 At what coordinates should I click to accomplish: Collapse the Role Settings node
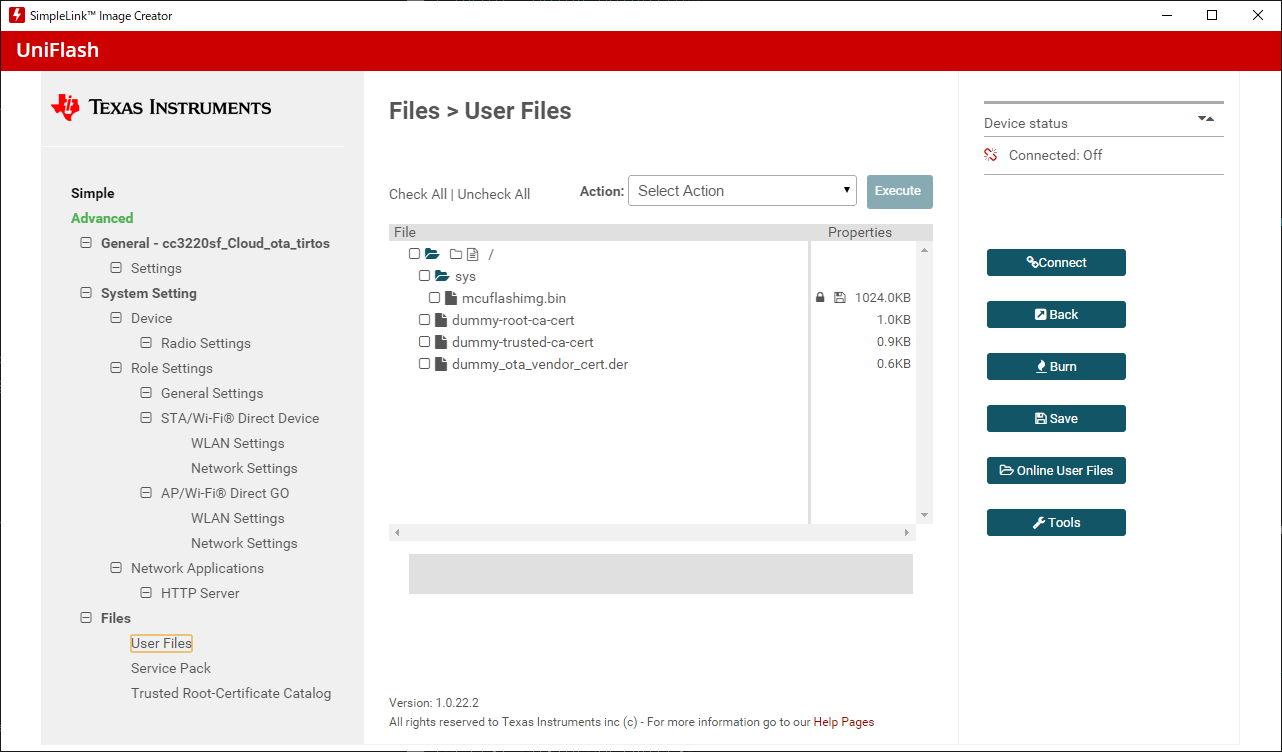coord(116,368)
